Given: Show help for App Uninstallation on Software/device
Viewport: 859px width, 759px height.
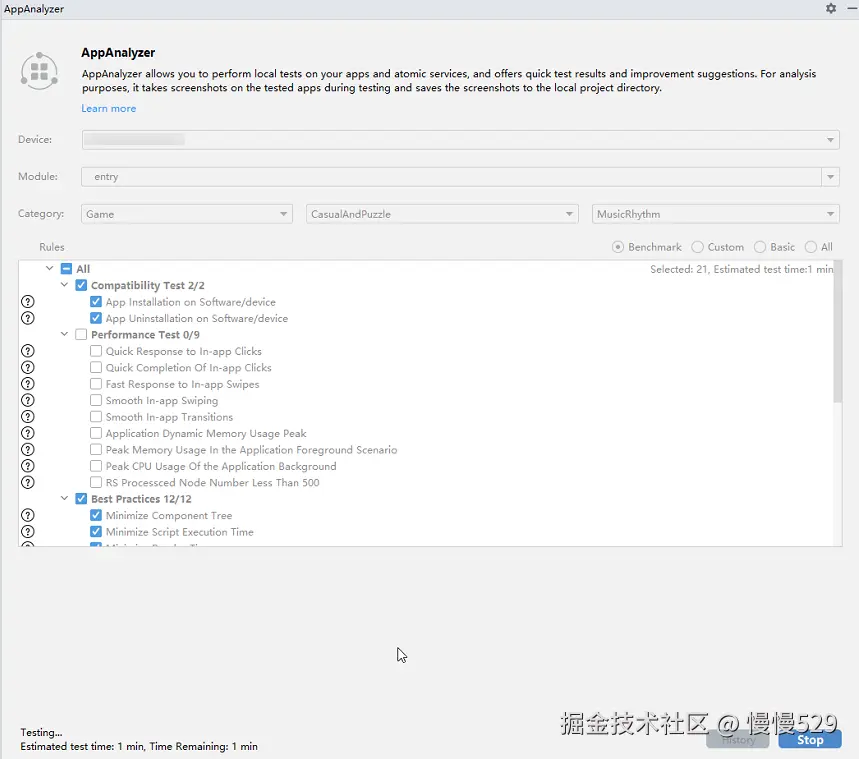Looking at the screenshot, I should [x=27, y=318].
